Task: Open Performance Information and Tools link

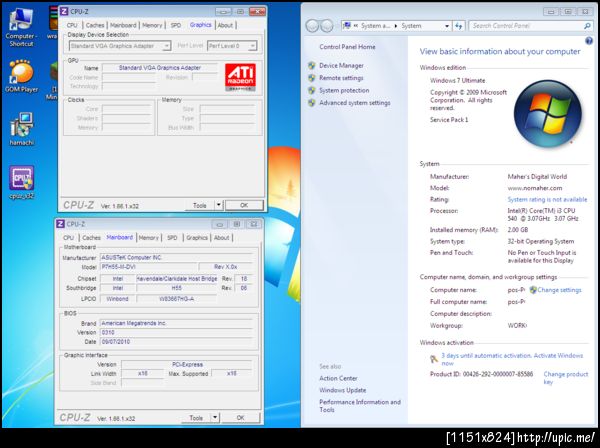Action: coord(360,406)
